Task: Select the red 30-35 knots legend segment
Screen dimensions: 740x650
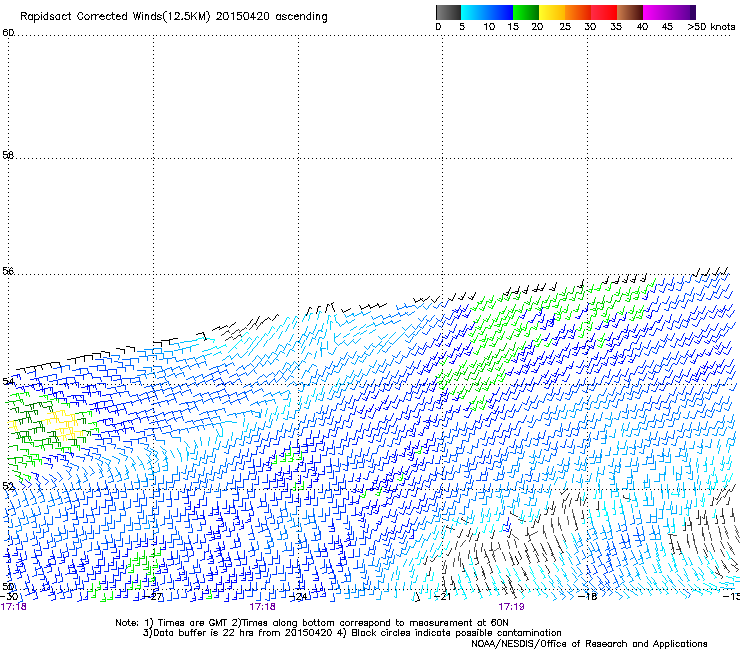Action: pos(604,12)
